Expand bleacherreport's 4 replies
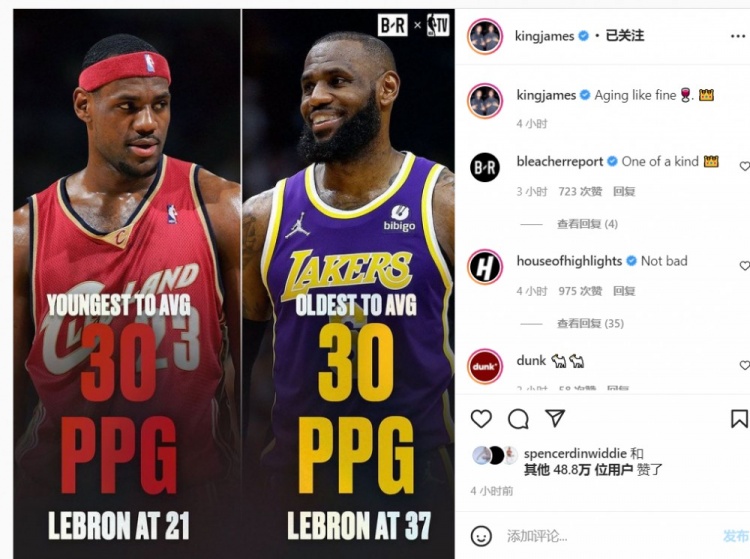 pos(587,224)
